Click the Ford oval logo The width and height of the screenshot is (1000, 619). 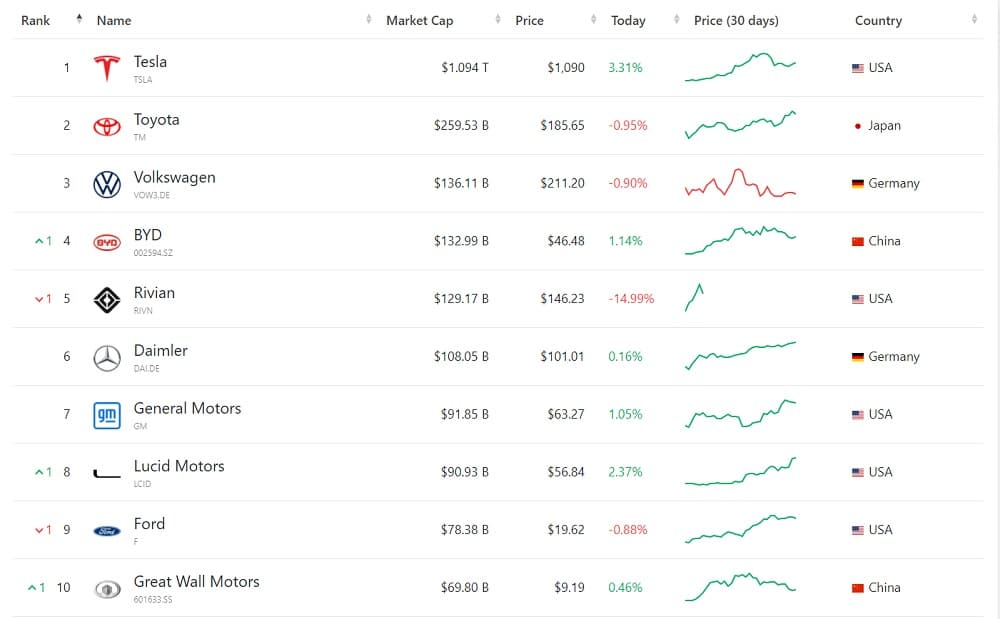[107, 531]
